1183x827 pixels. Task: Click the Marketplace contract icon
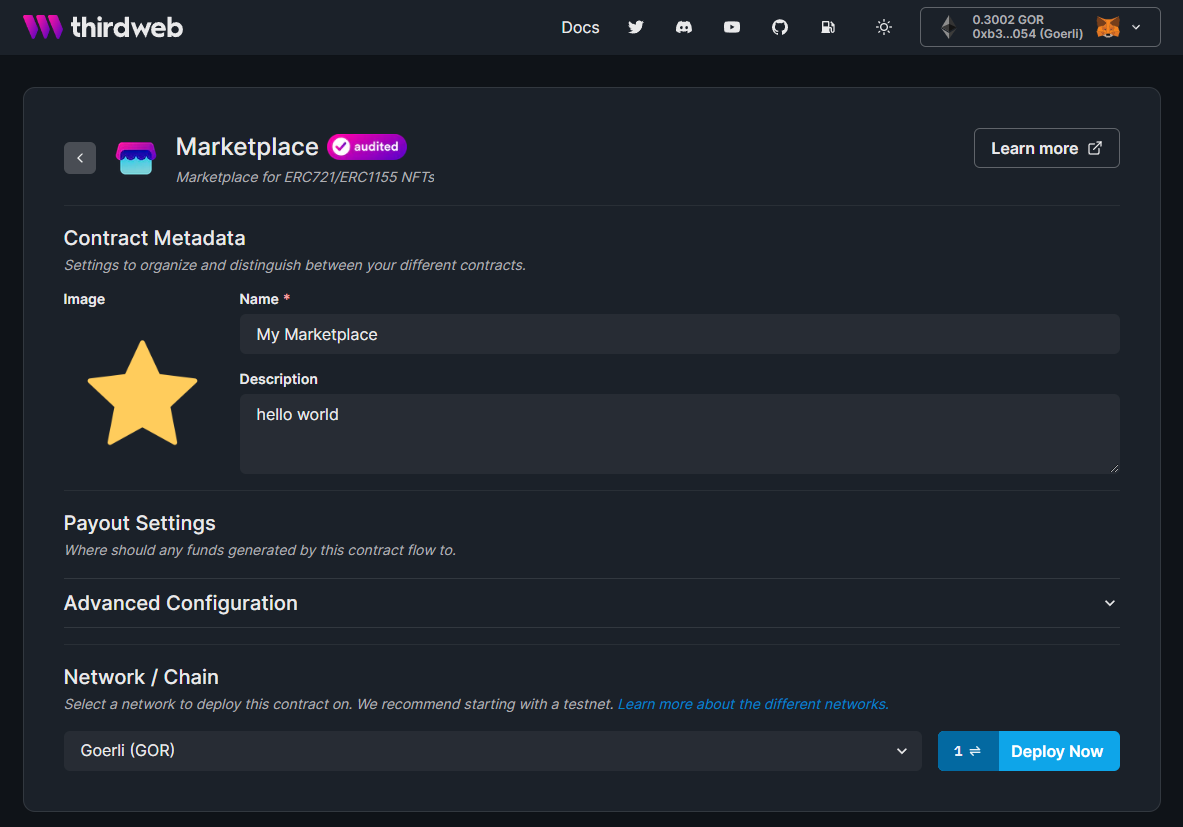point(135,157)
